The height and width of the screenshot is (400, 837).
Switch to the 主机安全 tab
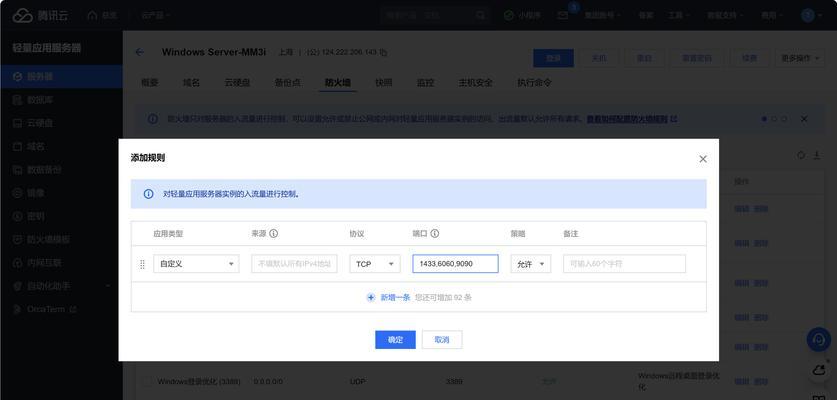coord(476,83)
